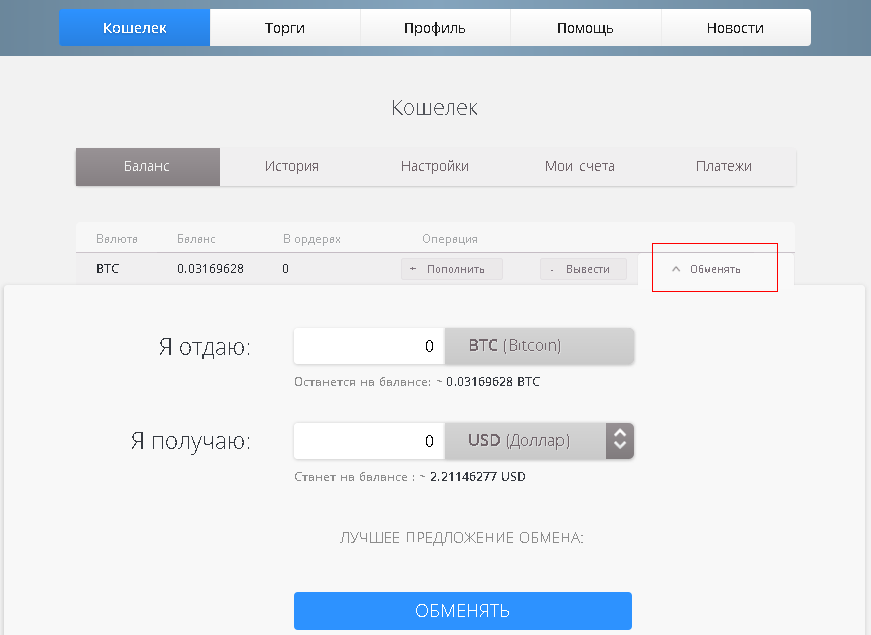
Task: Click the Операция column header
Action: coord(450,239)
